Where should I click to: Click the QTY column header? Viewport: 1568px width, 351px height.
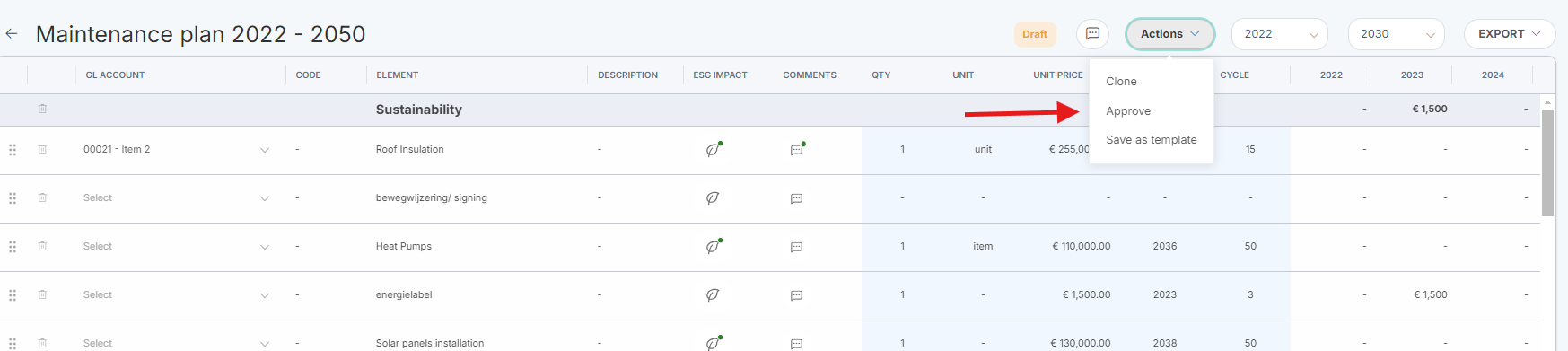pos(880,75)
